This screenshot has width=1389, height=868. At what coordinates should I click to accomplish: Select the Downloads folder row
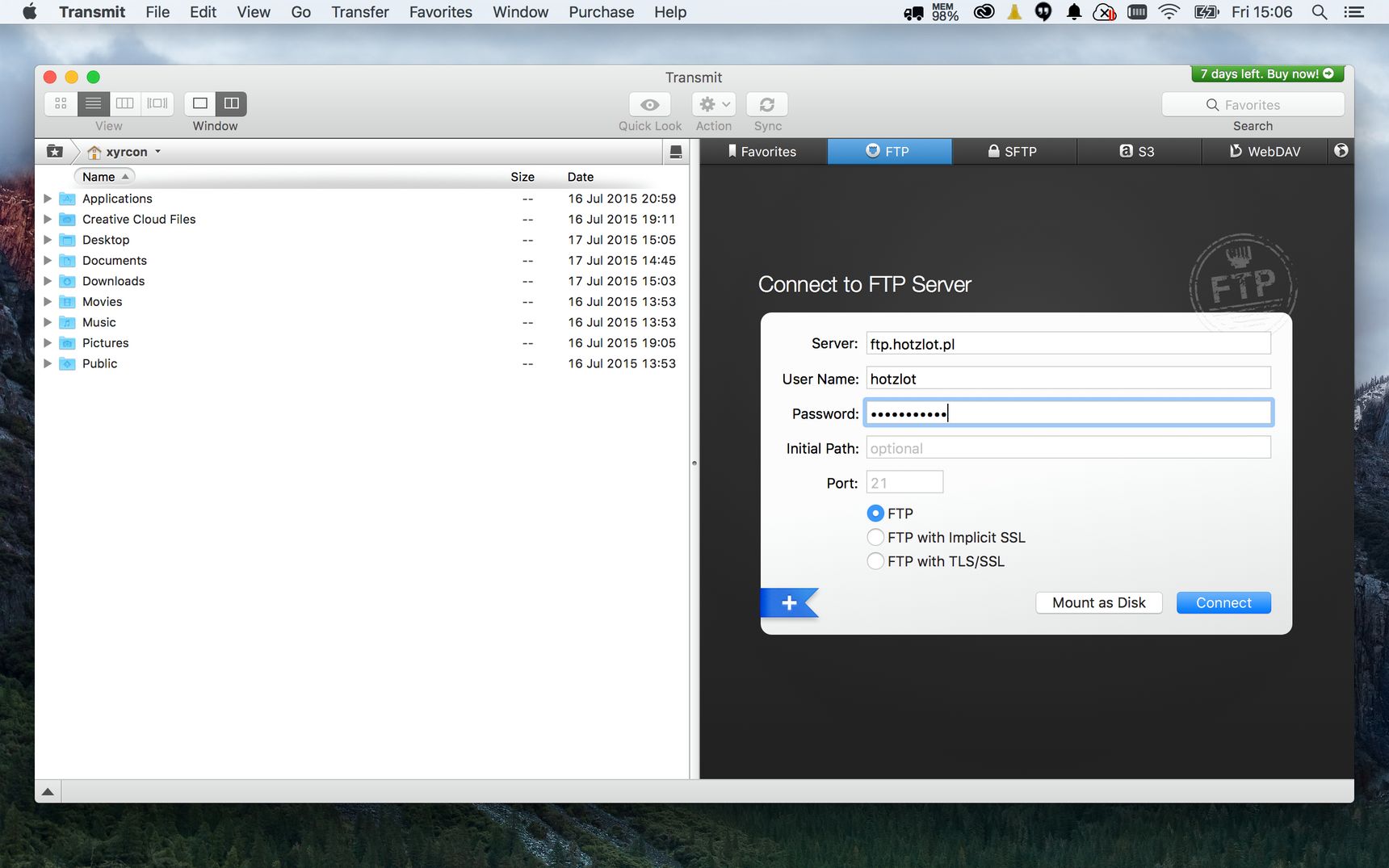(x=362, y=281)
